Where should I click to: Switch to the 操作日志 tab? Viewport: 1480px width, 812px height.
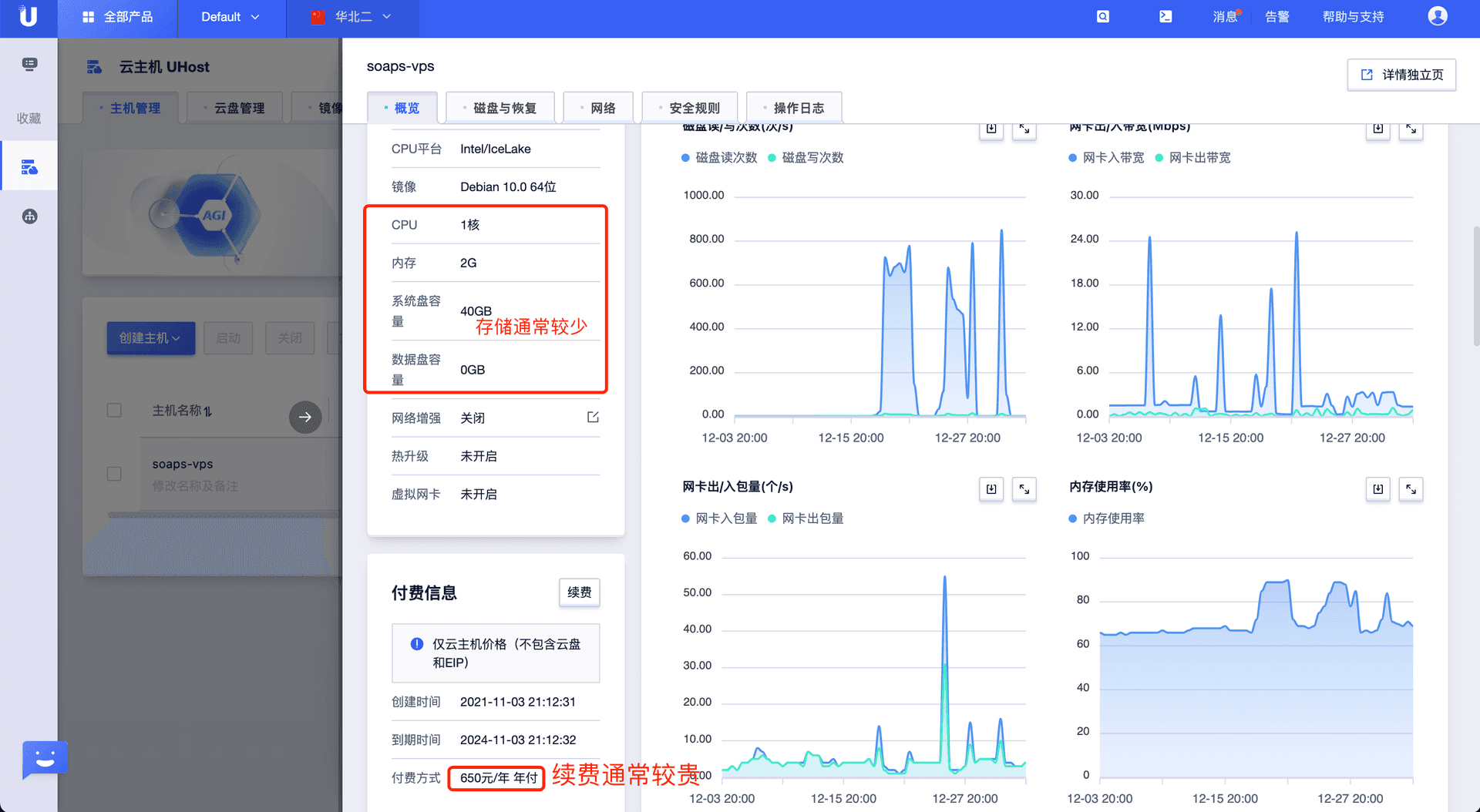794,108
